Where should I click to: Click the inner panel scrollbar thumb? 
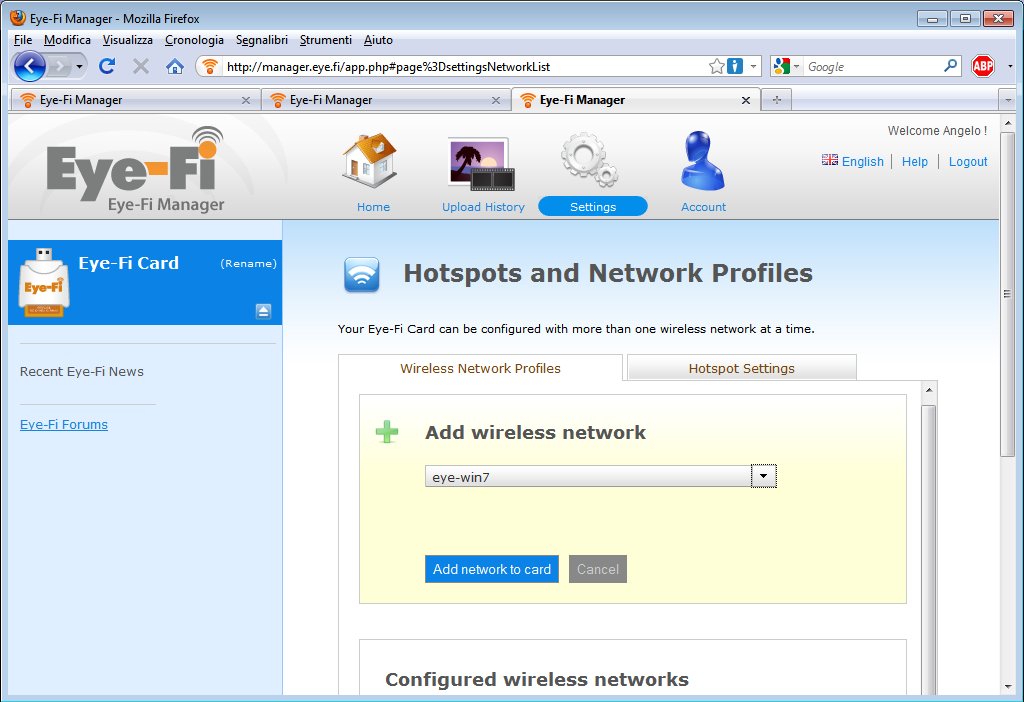click(x=929, y=549)
